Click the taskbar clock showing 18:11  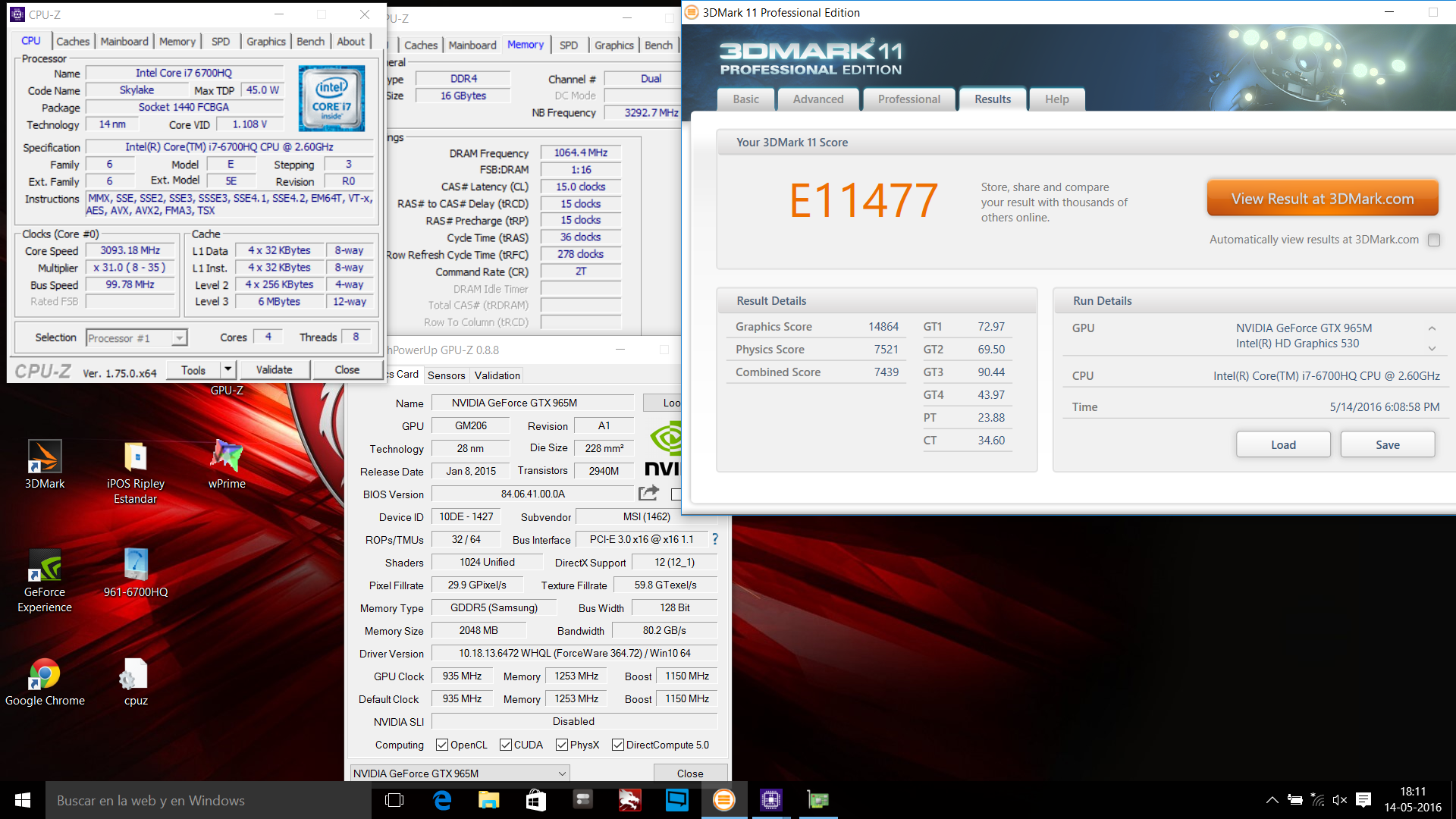tap(1413, 800)
